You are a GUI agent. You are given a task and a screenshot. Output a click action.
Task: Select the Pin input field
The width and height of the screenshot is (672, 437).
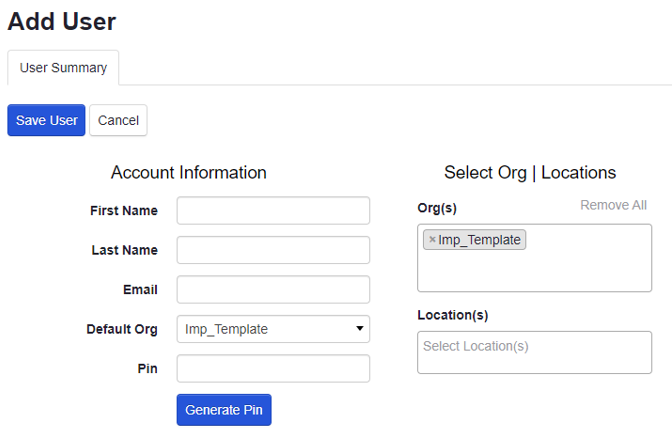pyautogui.click(x=273, y=368)
